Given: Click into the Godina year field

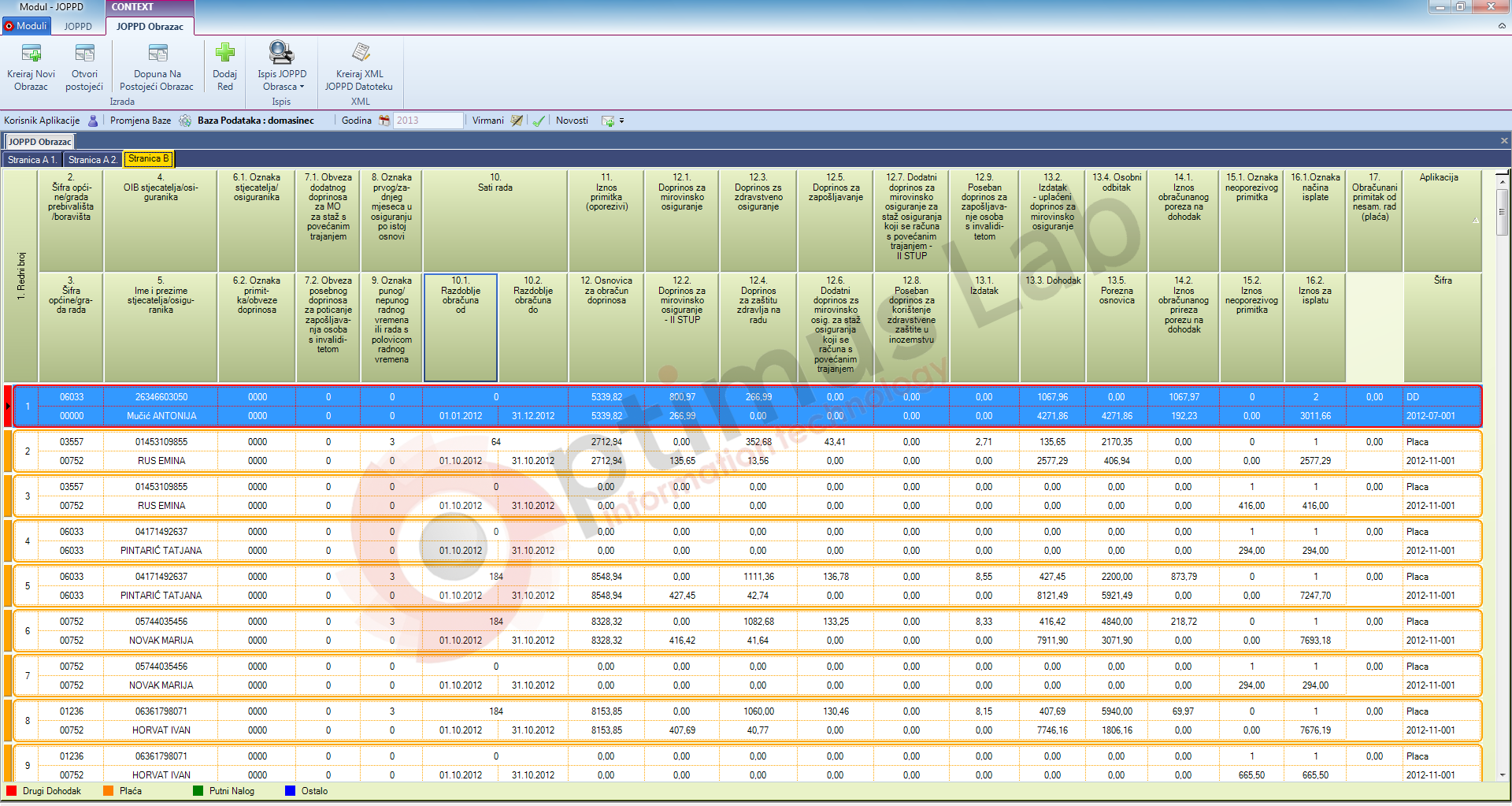Looking at the screenshot, I should [428, 121].
